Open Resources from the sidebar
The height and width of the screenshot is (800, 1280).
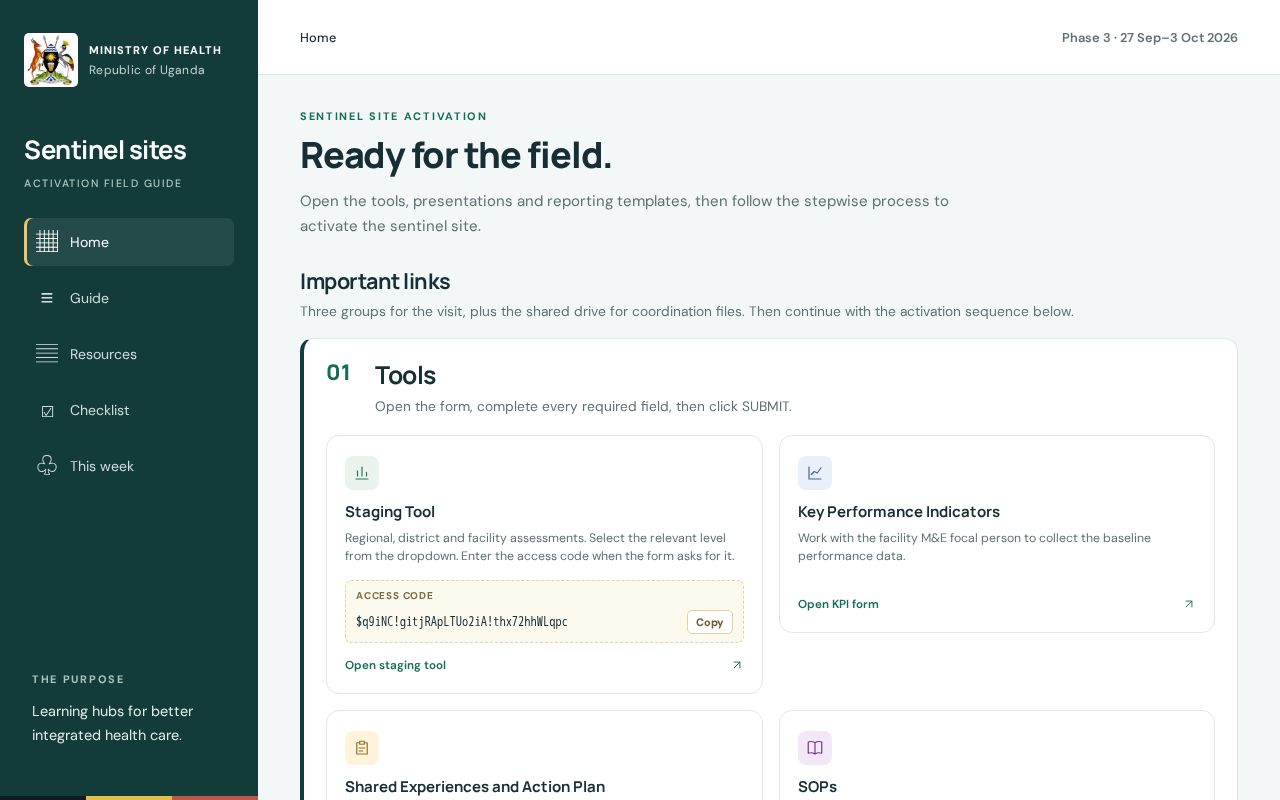pyautogui.click(x=129, y=354)
